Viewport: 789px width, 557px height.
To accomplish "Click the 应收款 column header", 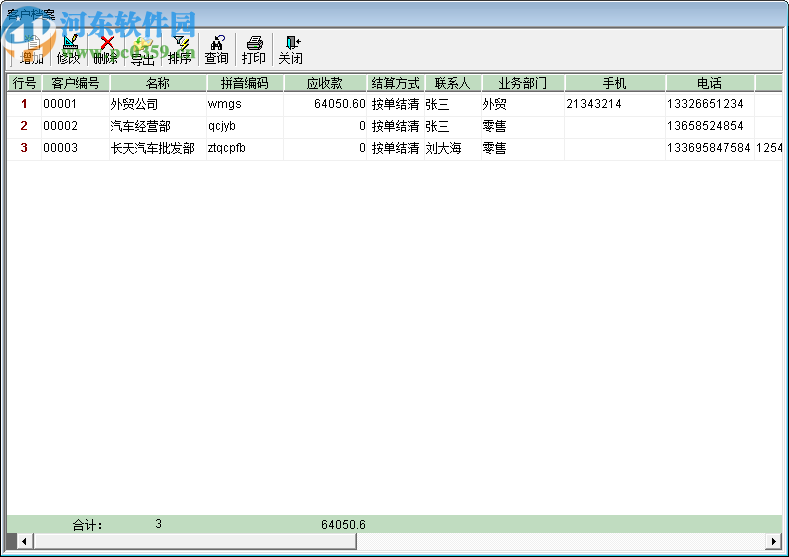I will (x=325, y=83).
